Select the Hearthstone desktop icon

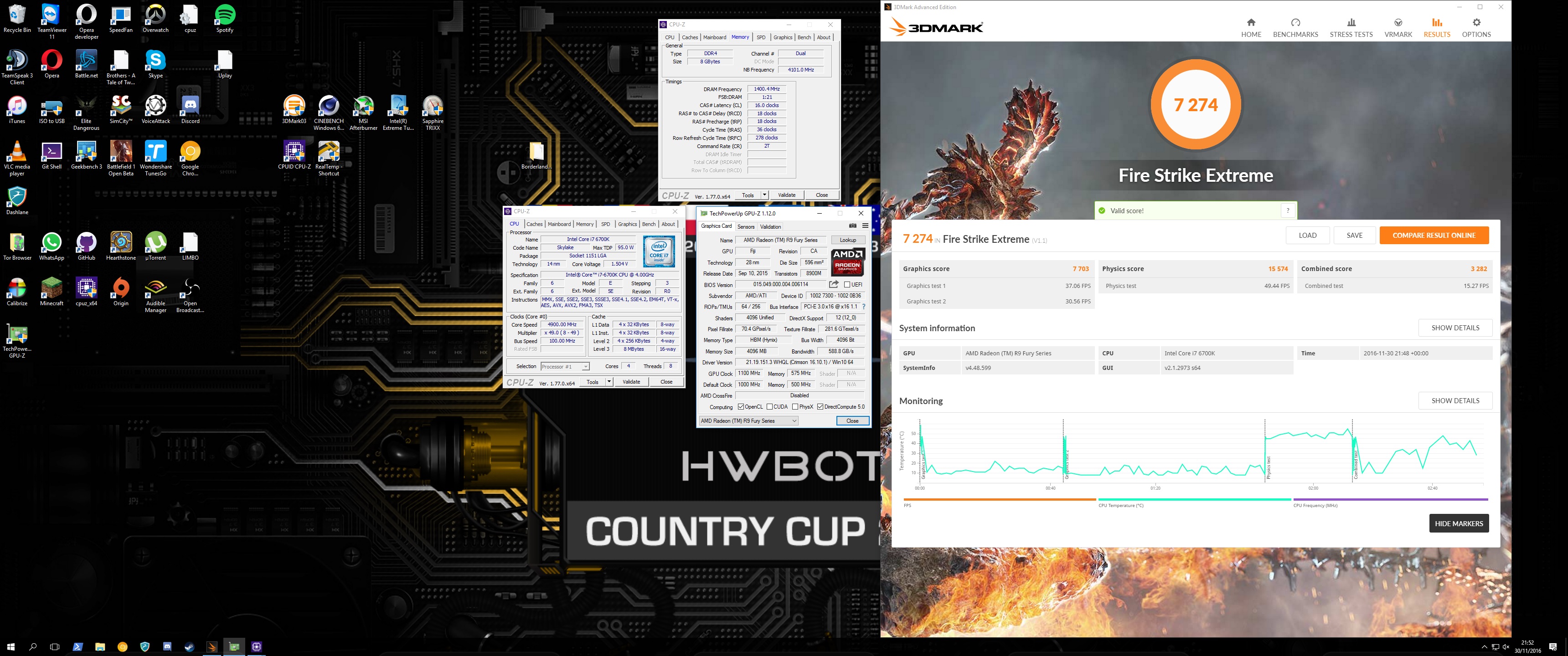pyautogui.click(x=121, y=246)
